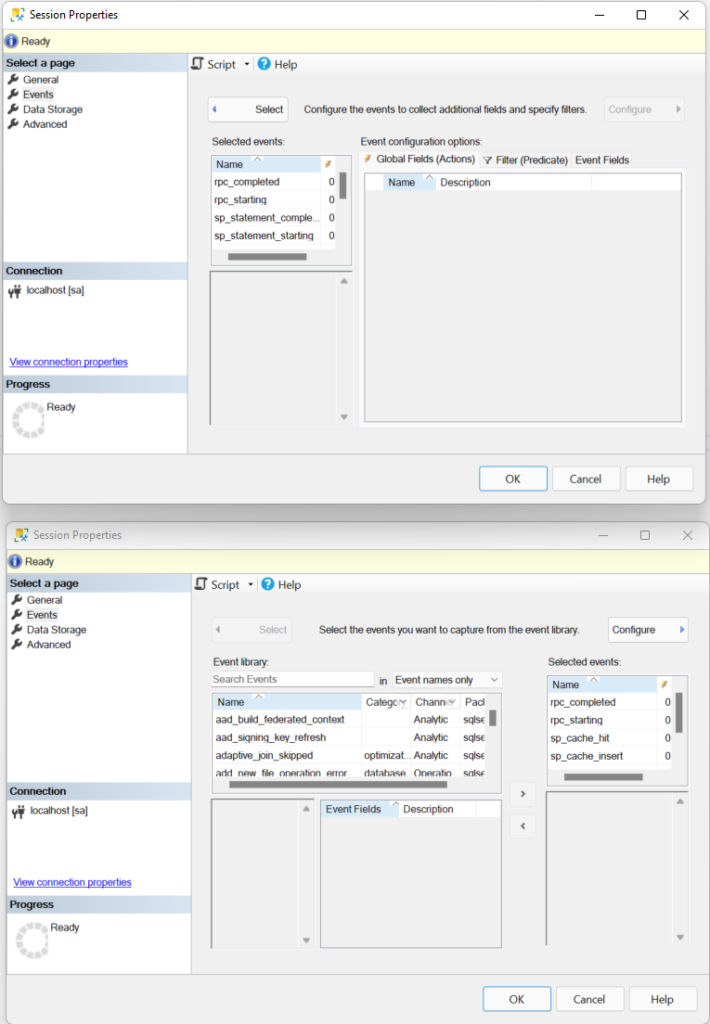The width and height of the screenshot is (710, 1024).
Task: Select aad_signing_key_refresh event
Action: point(349,737)
